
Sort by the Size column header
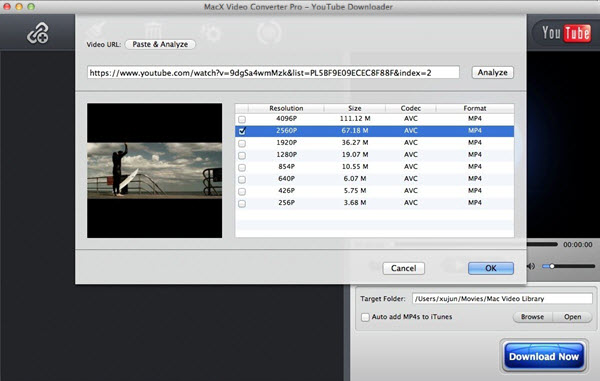click(x=355, y=108)
